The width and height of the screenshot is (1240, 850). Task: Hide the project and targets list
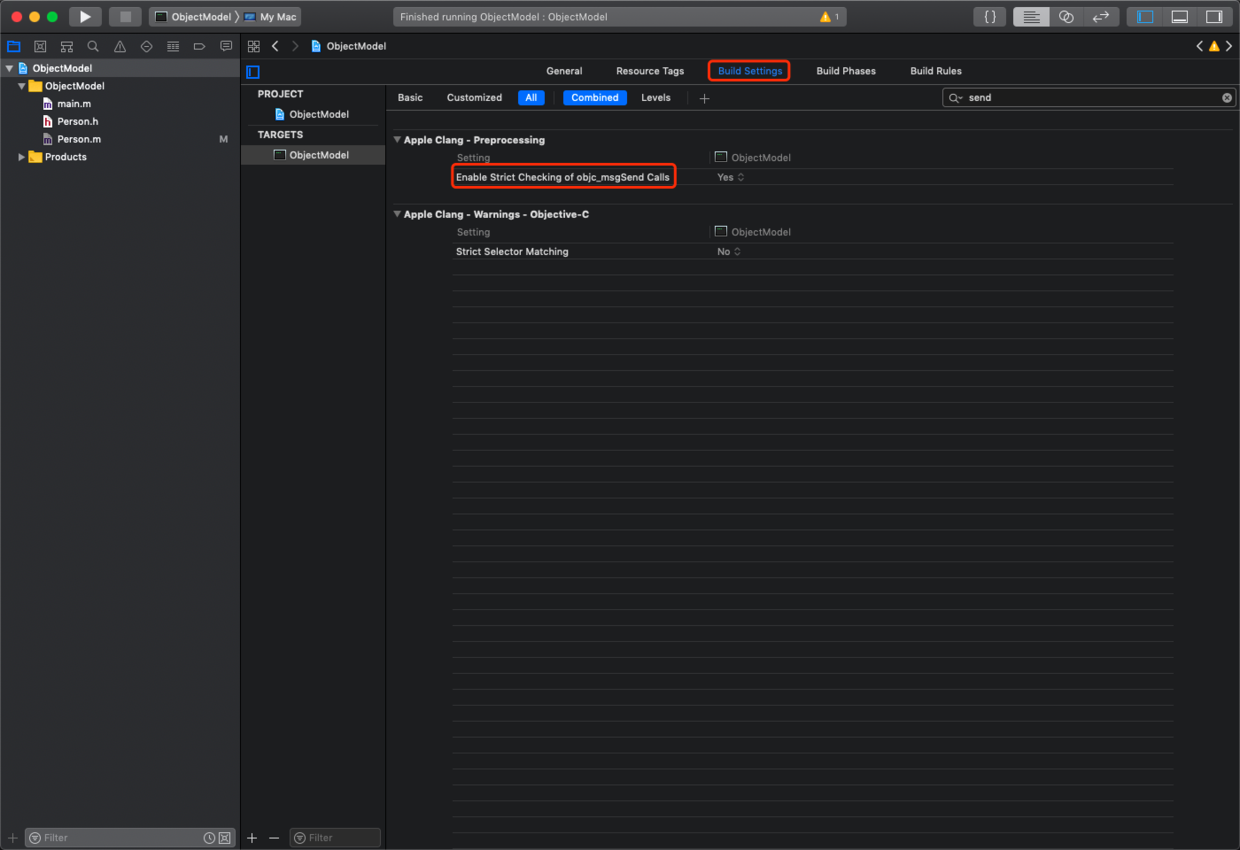click(x=253, y=72)
